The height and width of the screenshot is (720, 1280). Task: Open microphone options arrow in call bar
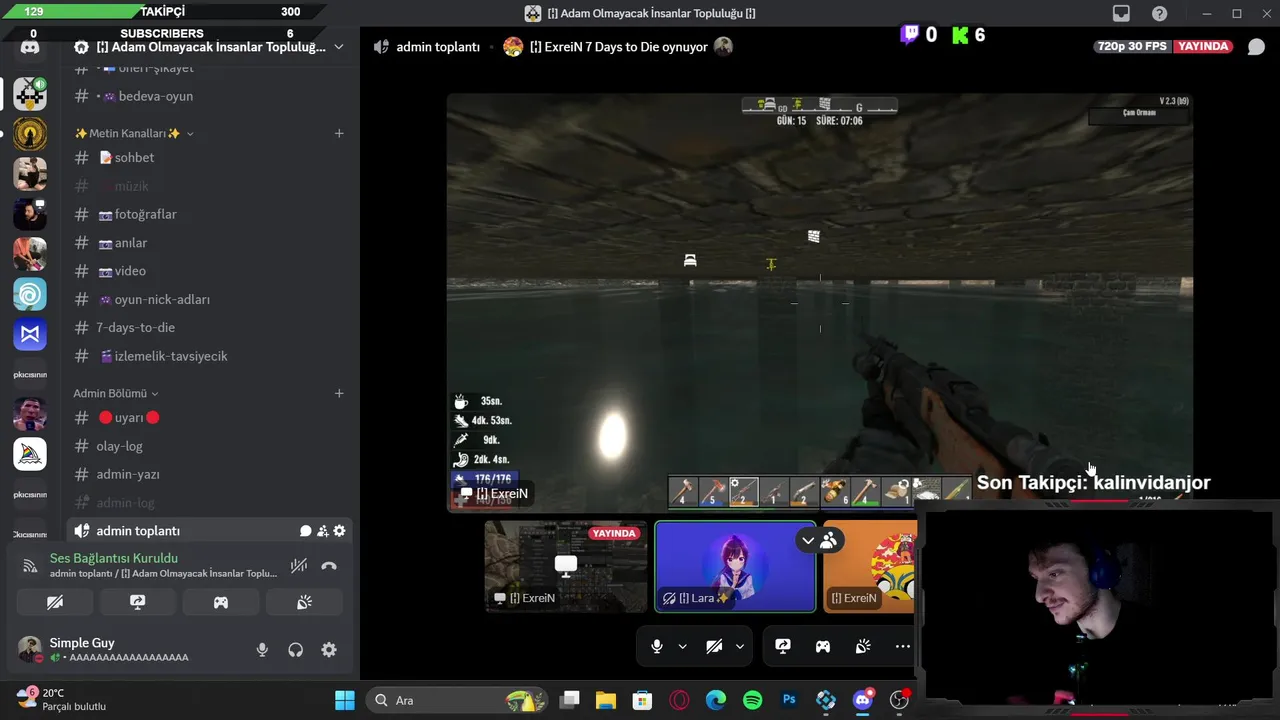[x=682, y=647]
